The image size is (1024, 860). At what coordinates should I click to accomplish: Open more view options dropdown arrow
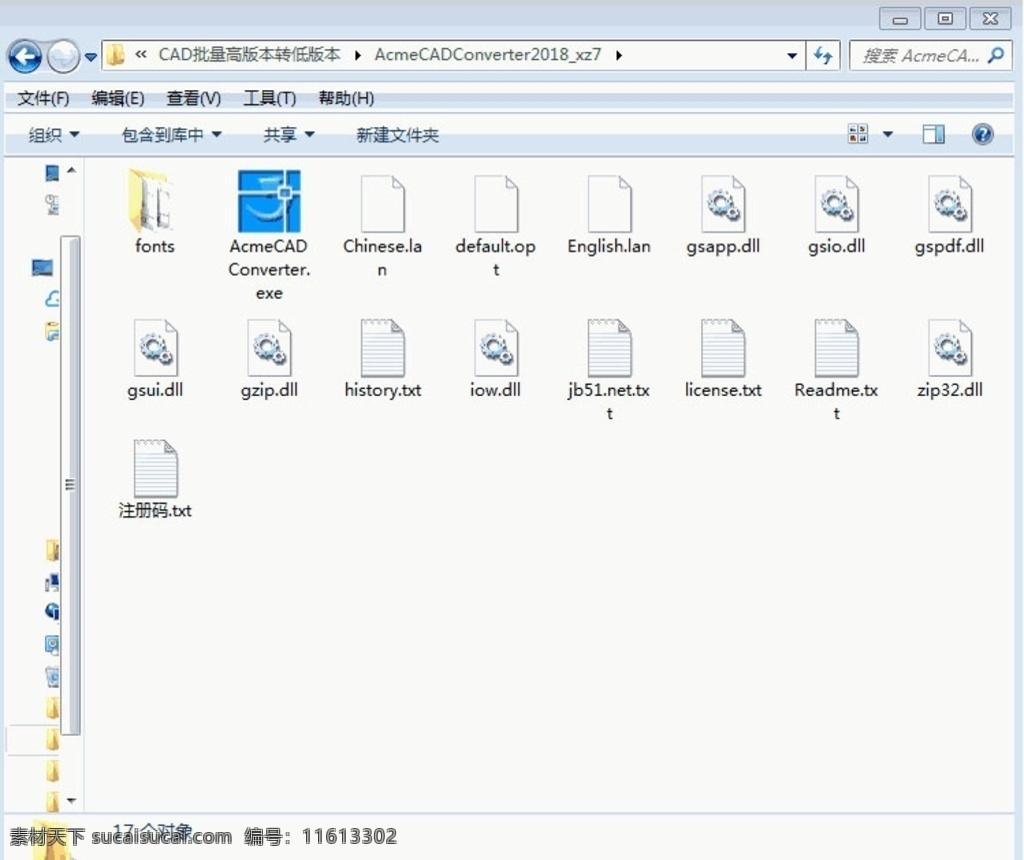point(888,135)
